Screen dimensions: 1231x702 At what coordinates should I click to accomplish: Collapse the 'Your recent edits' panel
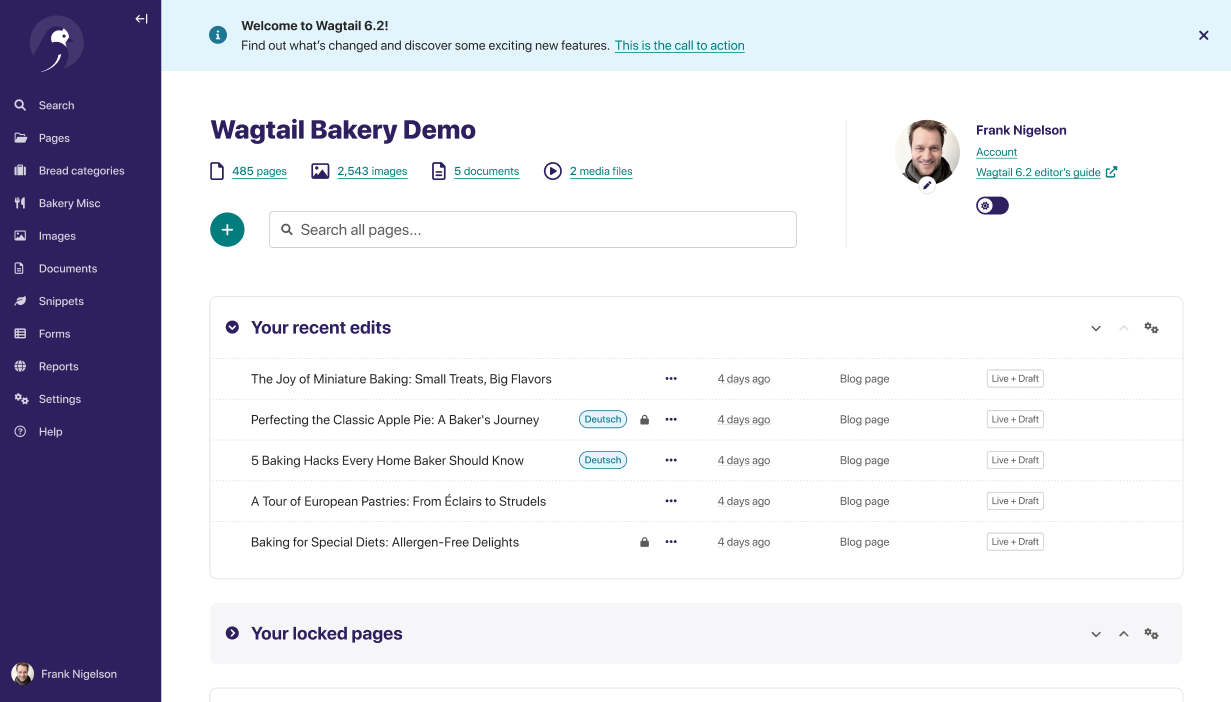pos(232,327)
